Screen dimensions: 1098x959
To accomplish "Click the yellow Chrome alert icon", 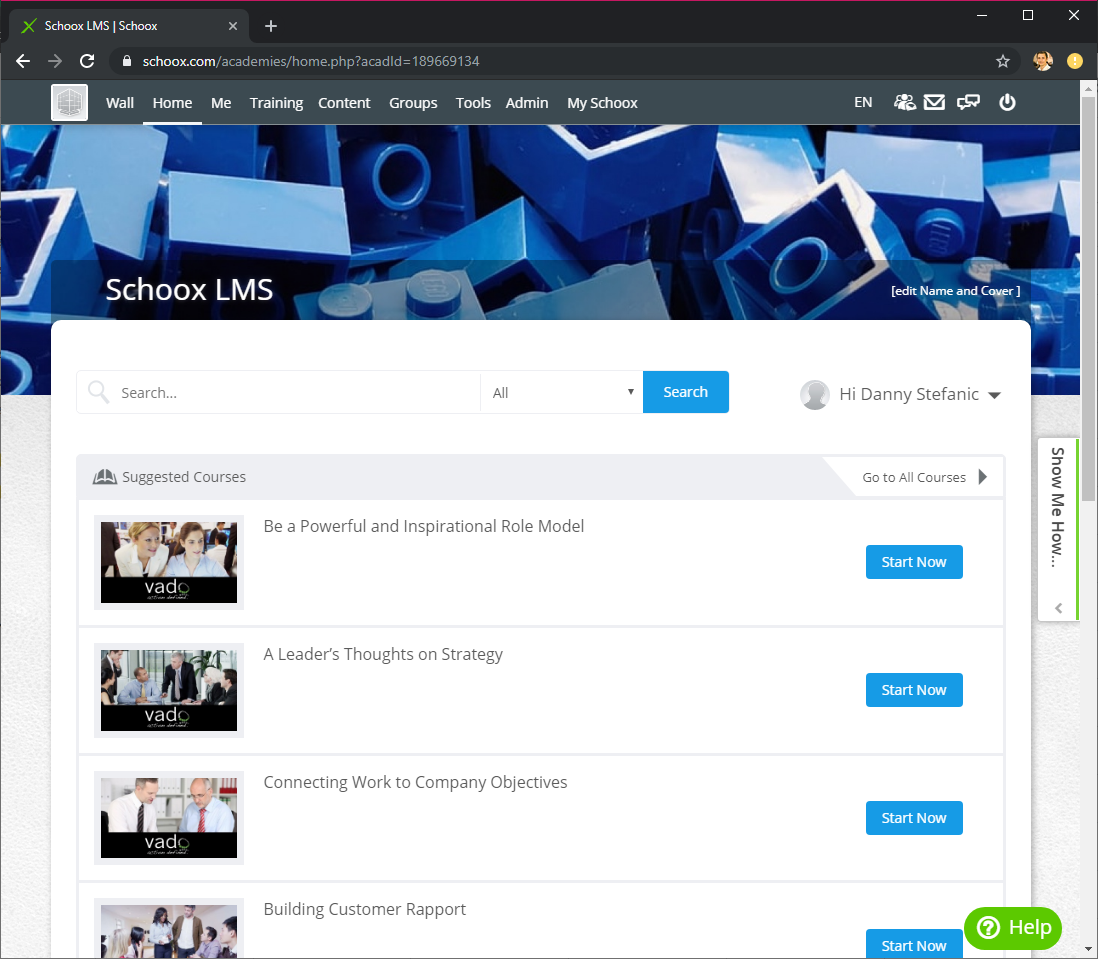I will (x=1074, y=61).
